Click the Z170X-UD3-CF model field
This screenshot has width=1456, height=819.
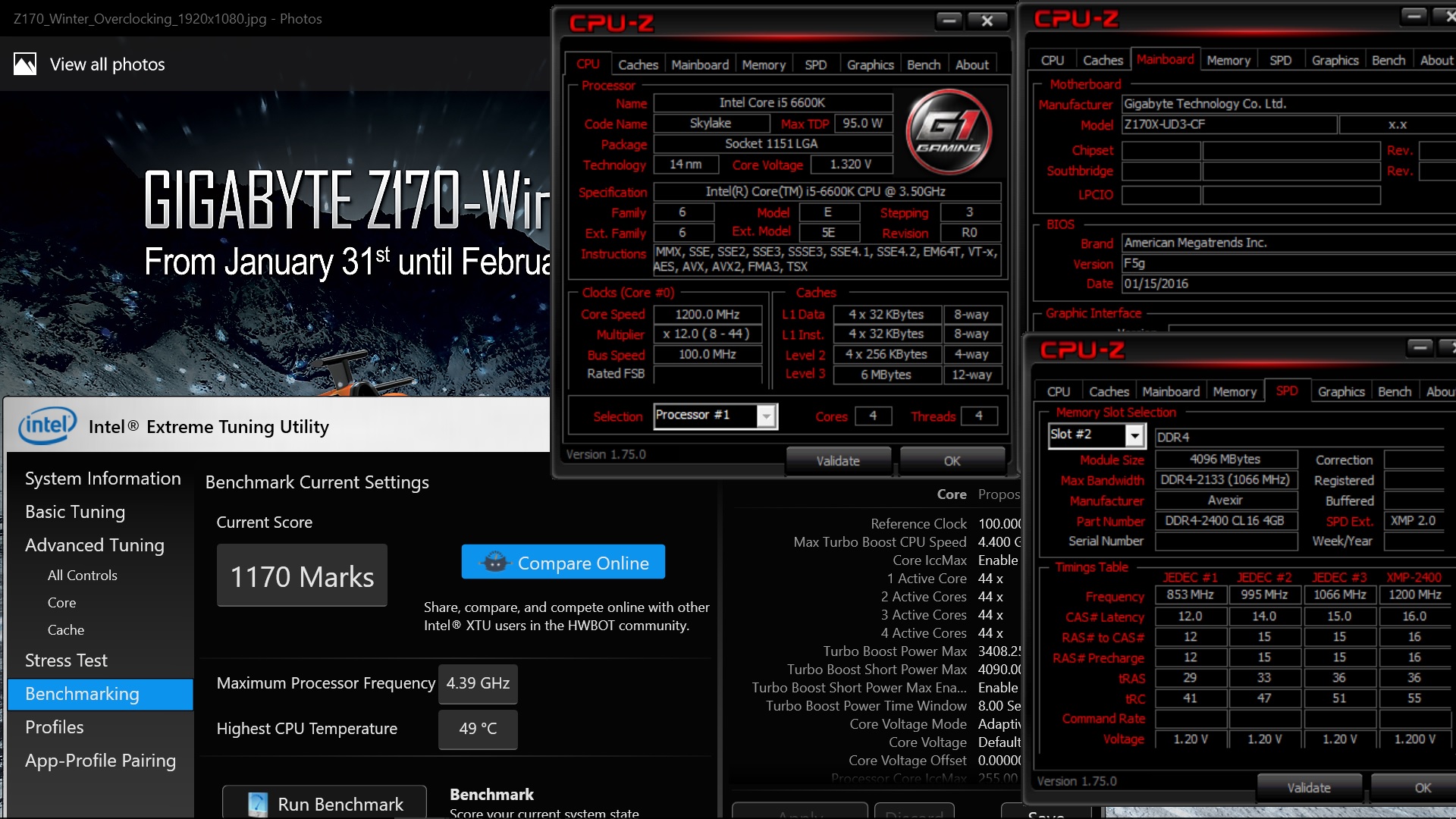click(1229, 124)
